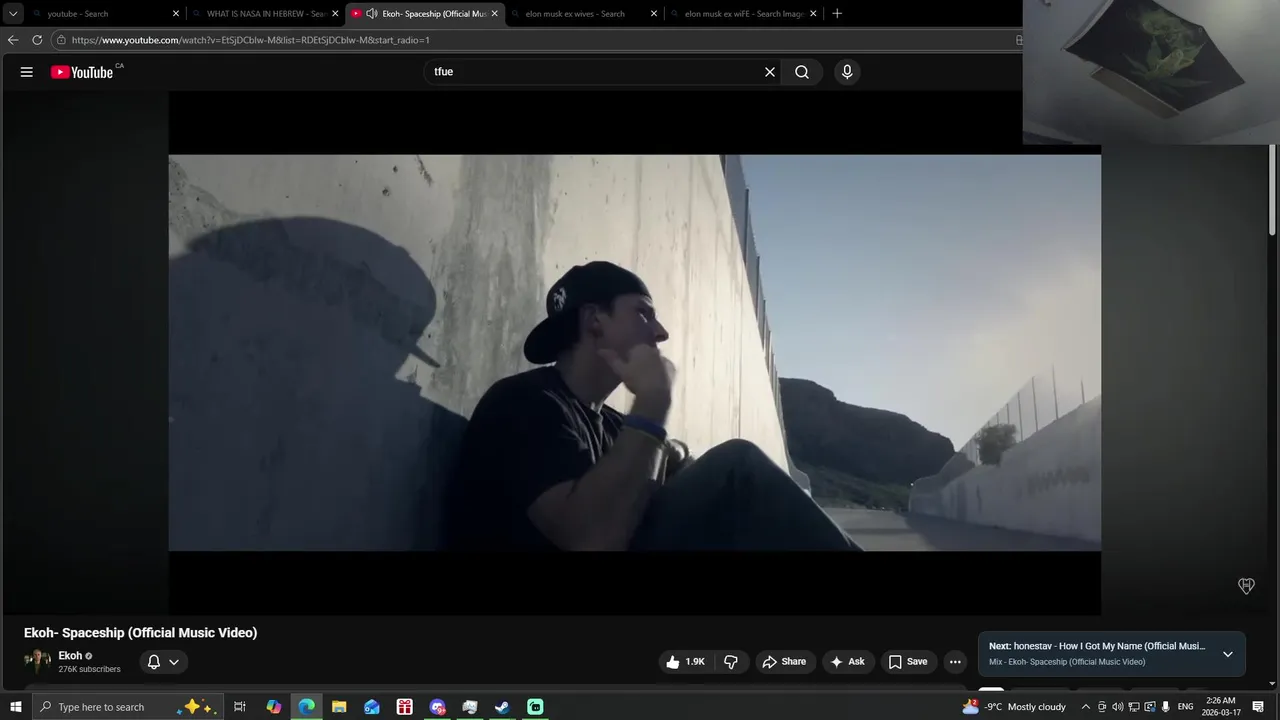
Task: Save the video to a playlist
Action: point(908,662)
